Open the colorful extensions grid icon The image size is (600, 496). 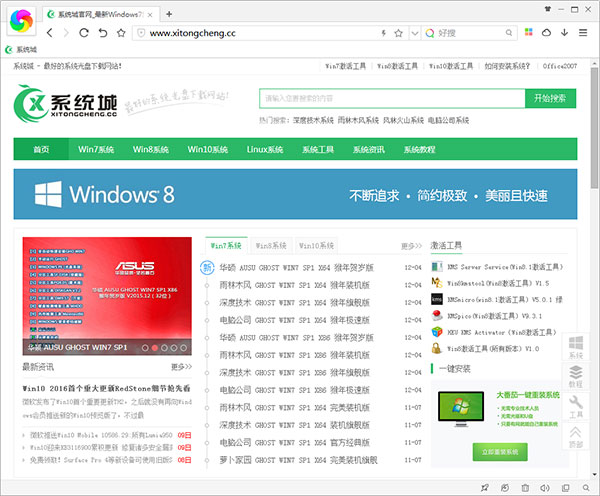tap(528, 33)
